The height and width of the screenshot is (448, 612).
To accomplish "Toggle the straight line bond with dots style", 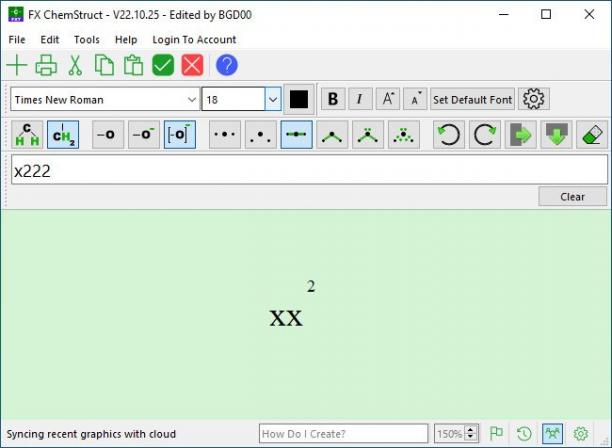I will [x=297, y=135].
